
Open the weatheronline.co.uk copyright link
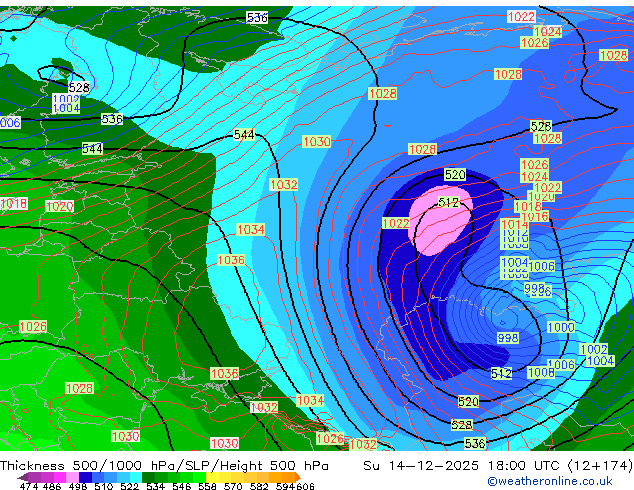550,481
